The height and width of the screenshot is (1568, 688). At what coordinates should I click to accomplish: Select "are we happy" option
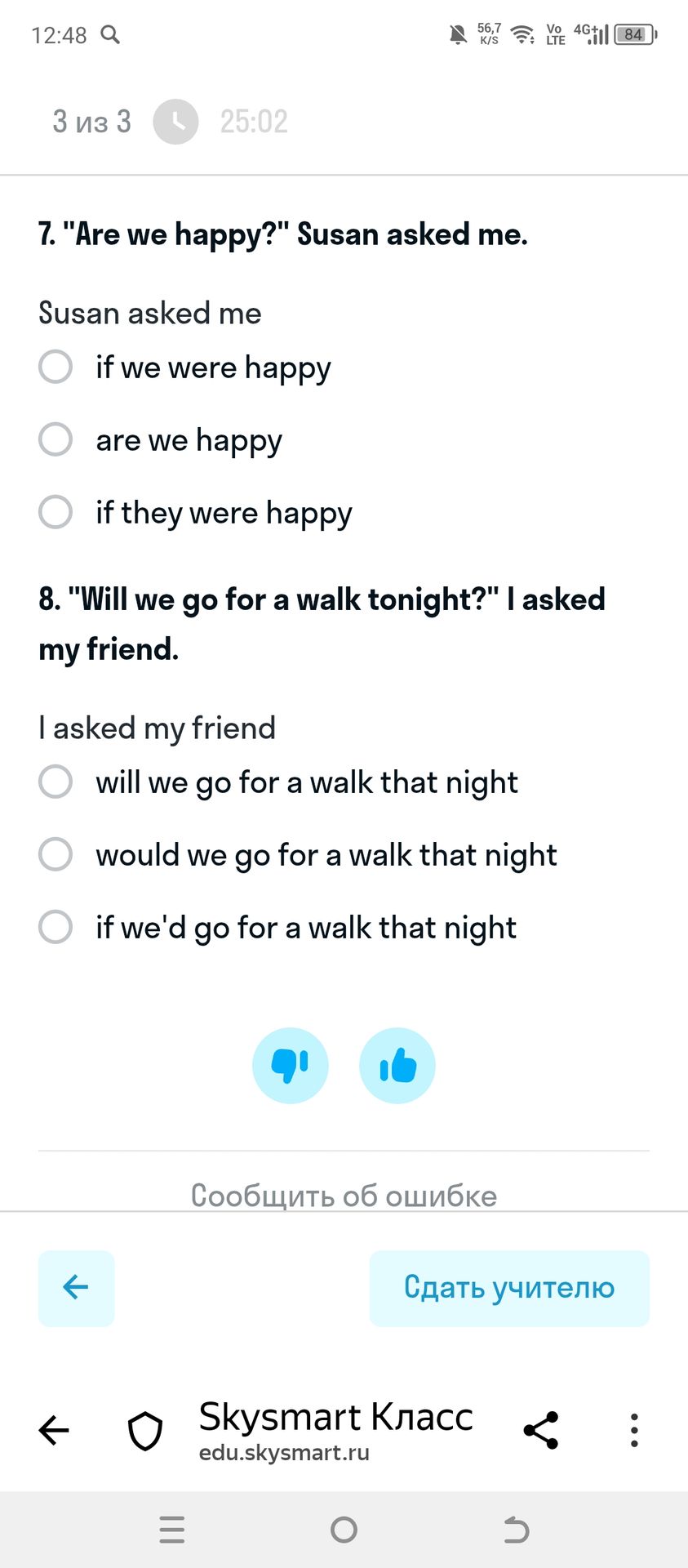coord(55,439)
